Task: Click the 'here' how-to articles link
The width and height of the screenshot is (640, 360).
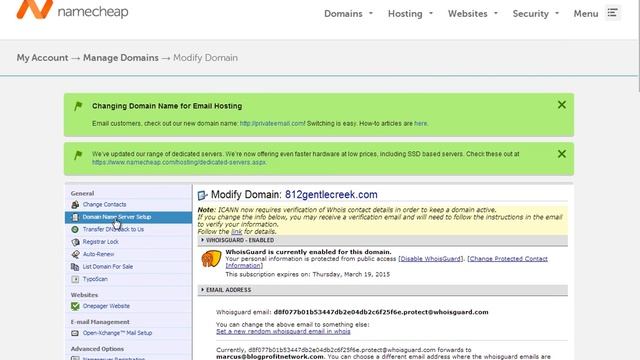Action: click(x=420, y=123)
